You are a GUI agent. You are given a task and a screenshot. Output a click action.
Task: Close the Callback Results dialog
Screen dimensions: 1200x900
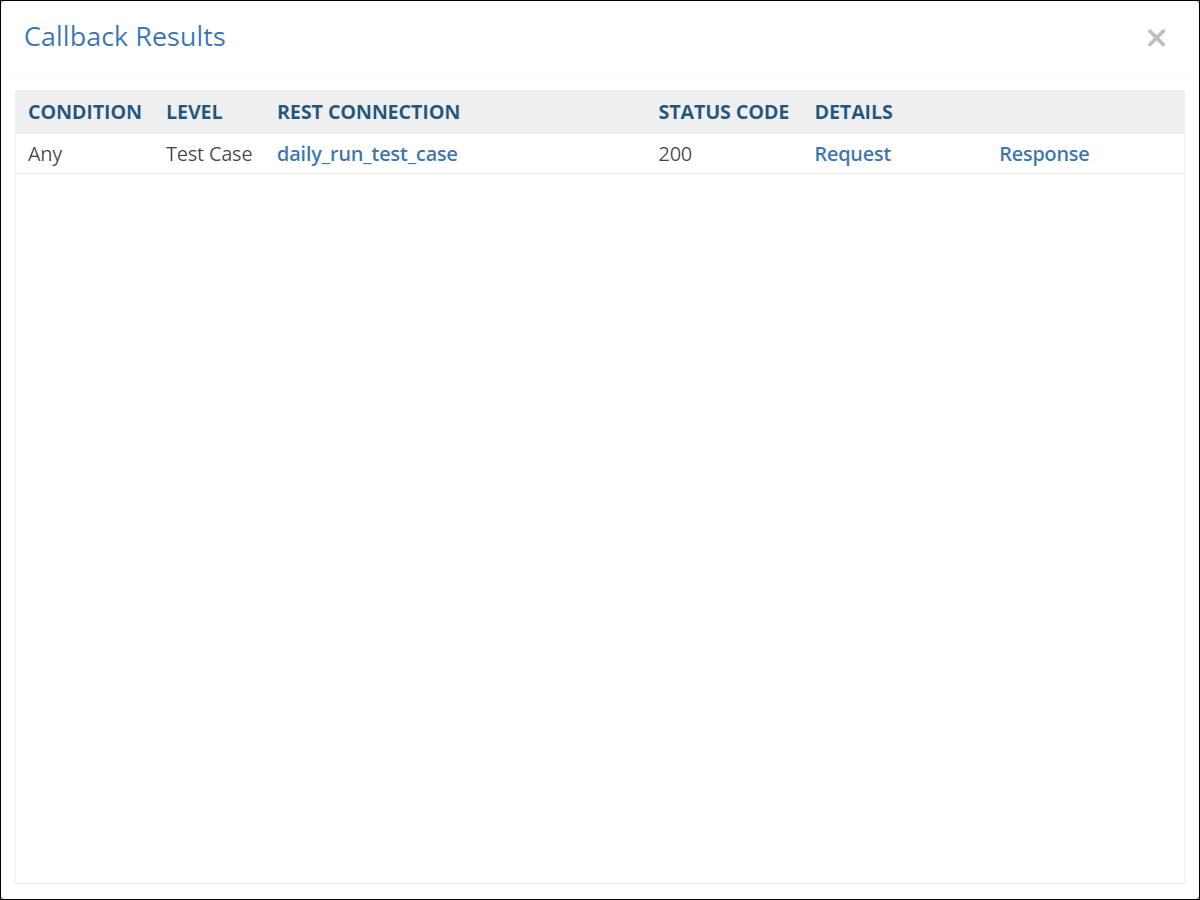[x=1156, y=38]
